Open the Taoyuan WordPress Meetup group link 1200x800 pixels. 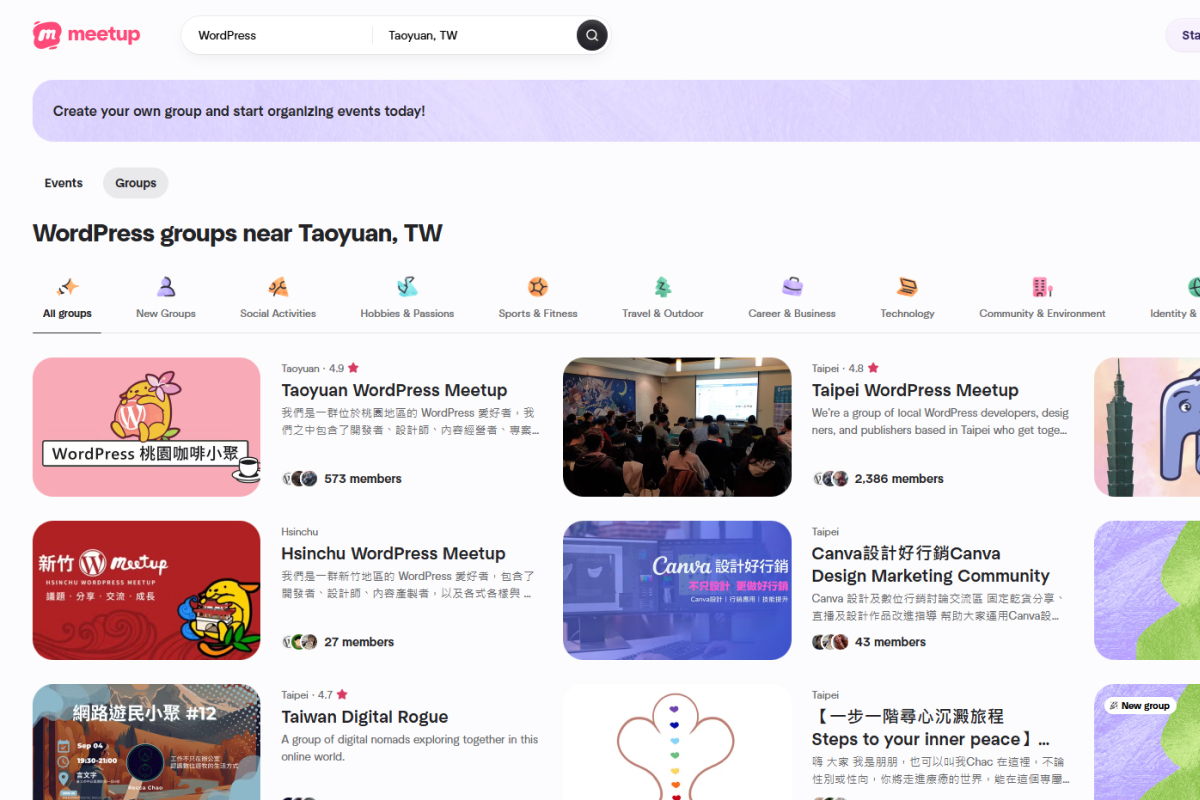click(x=394, y=390)
